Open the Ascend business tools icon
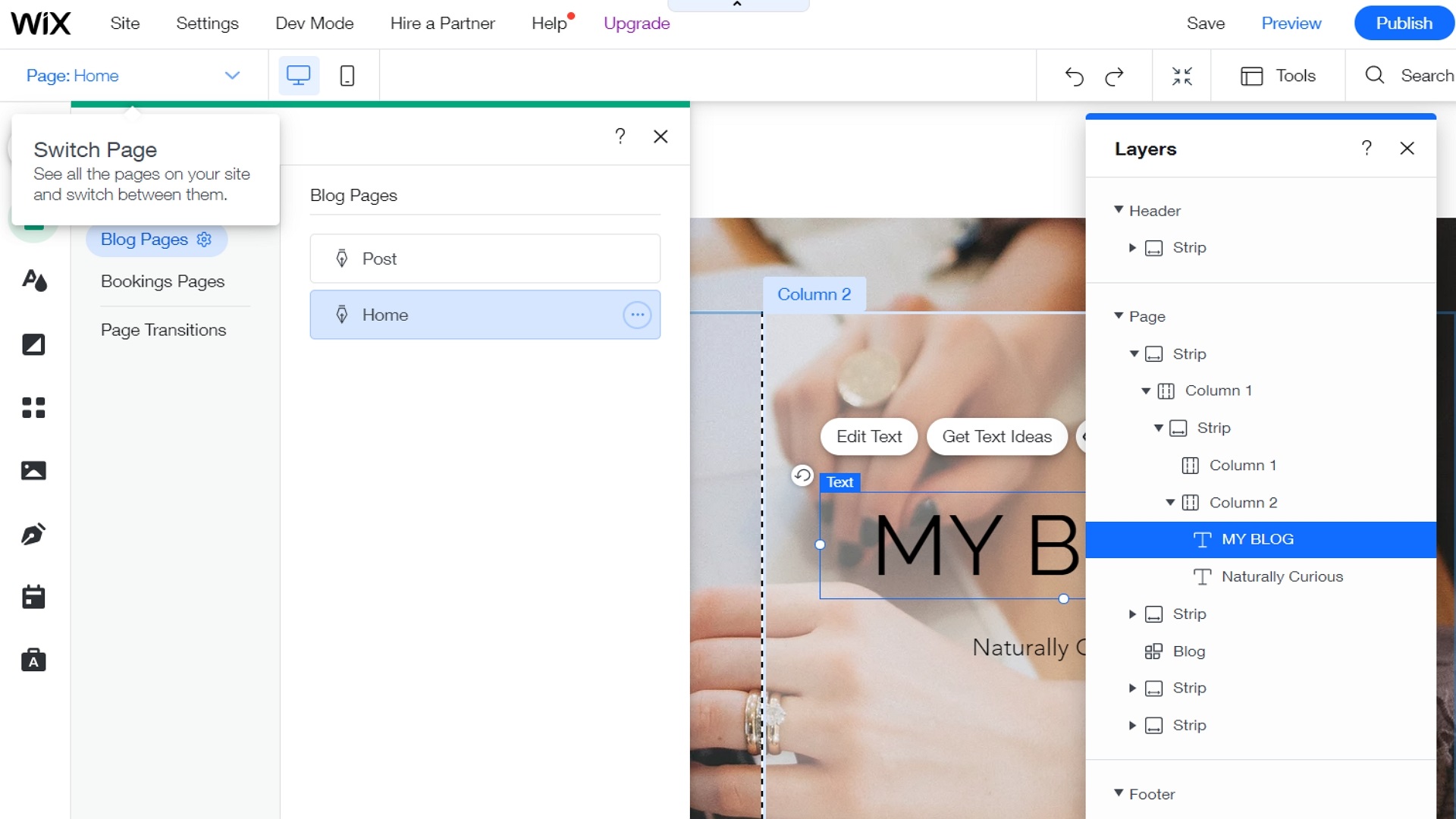 click(33, 660)
